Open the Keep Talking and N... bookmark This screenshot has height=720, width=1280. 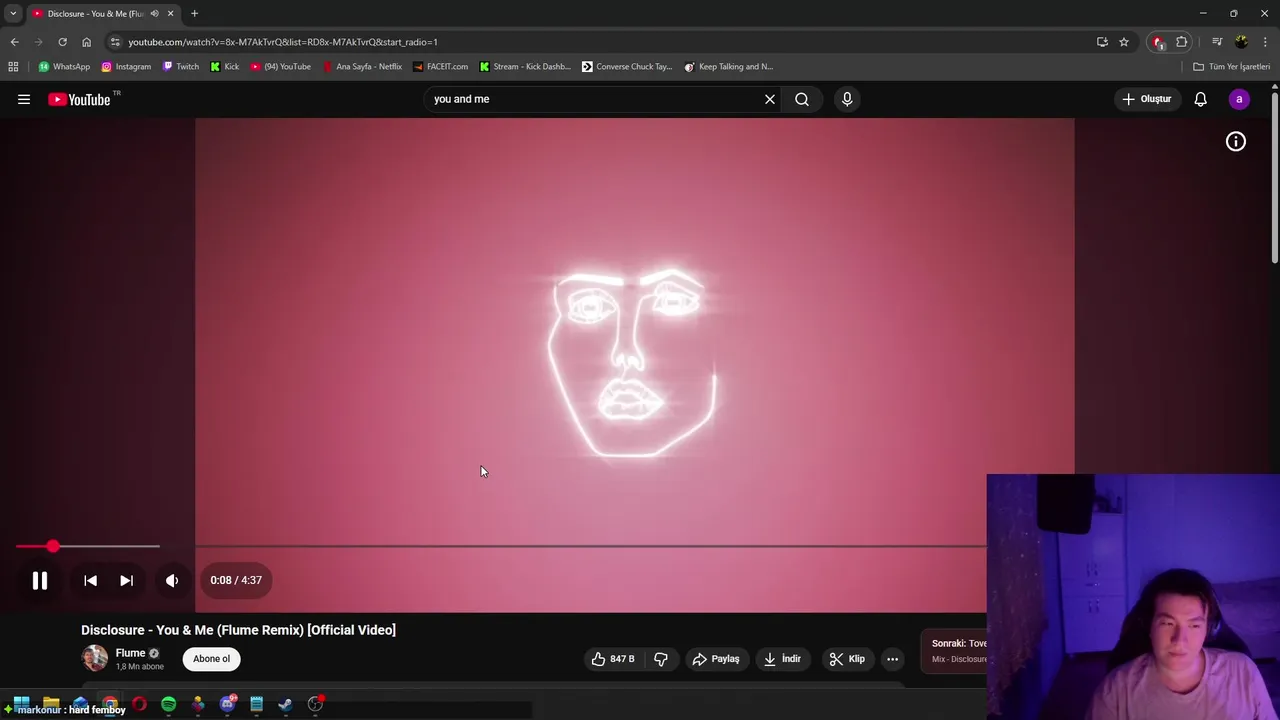pyautogui.click(x=728, y=67)
